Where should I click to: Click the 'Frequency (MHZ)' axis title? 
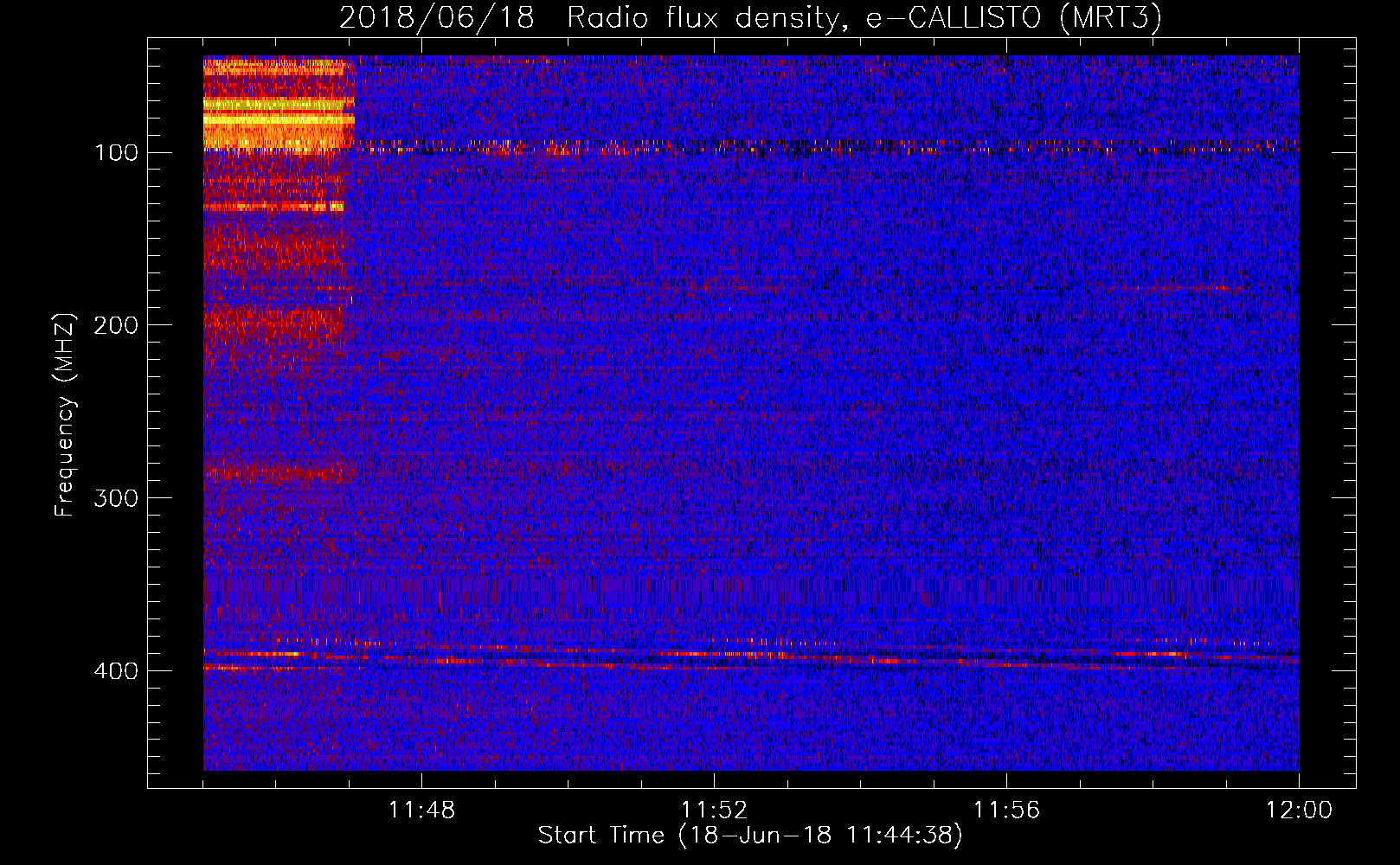click(x=65, y=414)
